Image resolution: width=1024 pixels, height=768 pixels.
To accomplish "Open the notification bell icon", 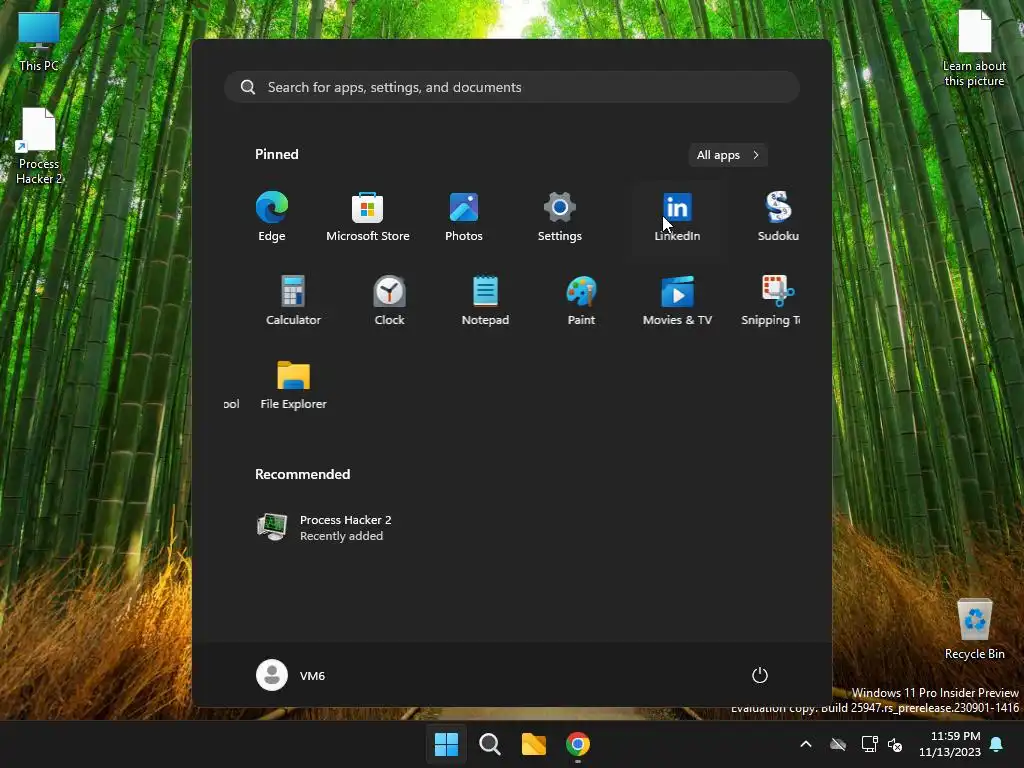I will click(x=997, y=744).
